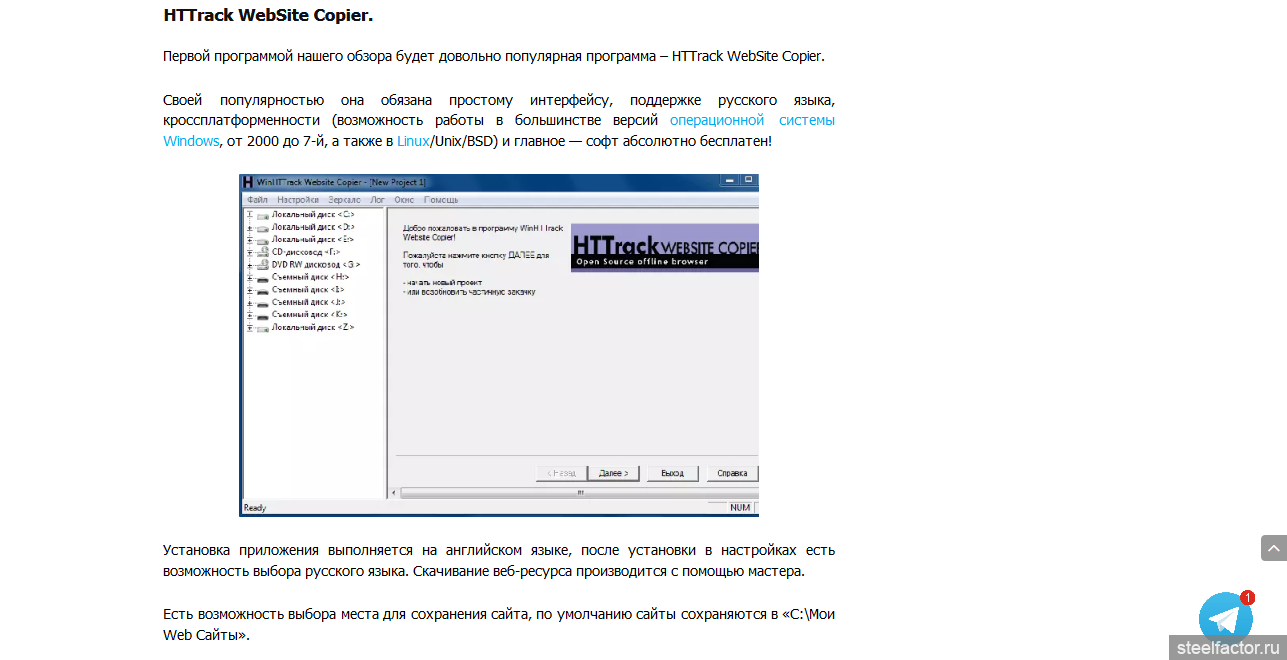Viewport: 1287px width, 660px height.
Task: Click the local disk Z: icon
Action: [262, 328]
